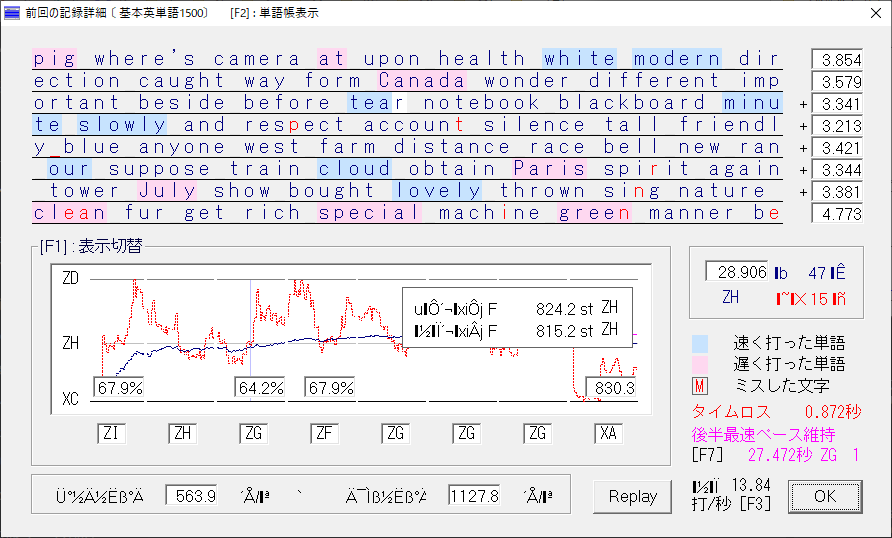Image resolution: width=892 pixels, height=538 pixels.
Task: Click the 後半最速ペース維持 text
Action: click(763, 434)
